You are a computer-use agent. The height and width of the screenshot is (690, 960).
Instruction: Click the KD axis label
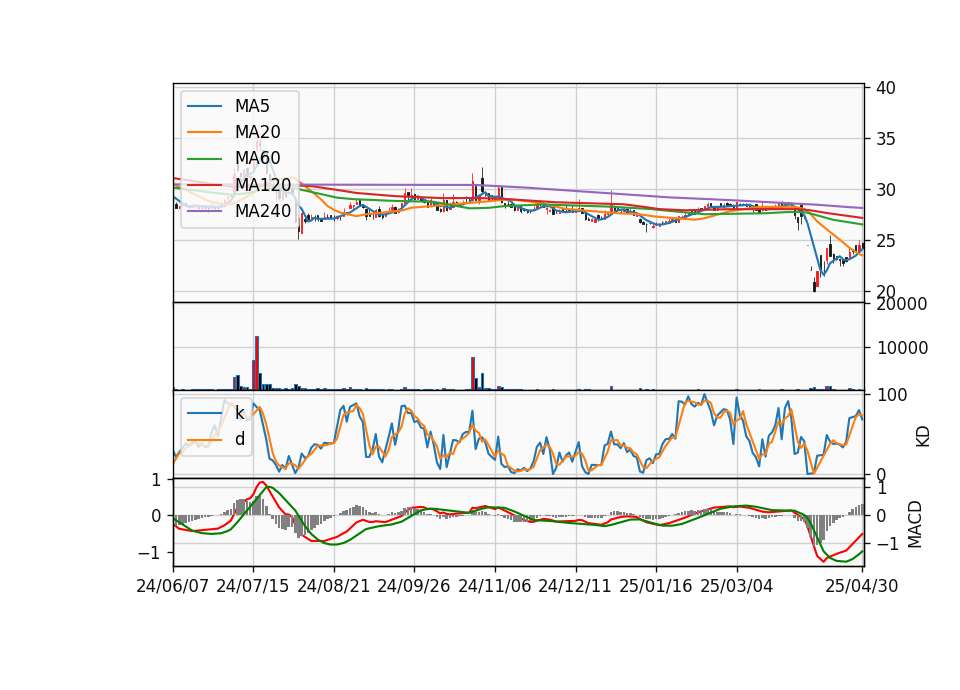(x=923, y=437)
